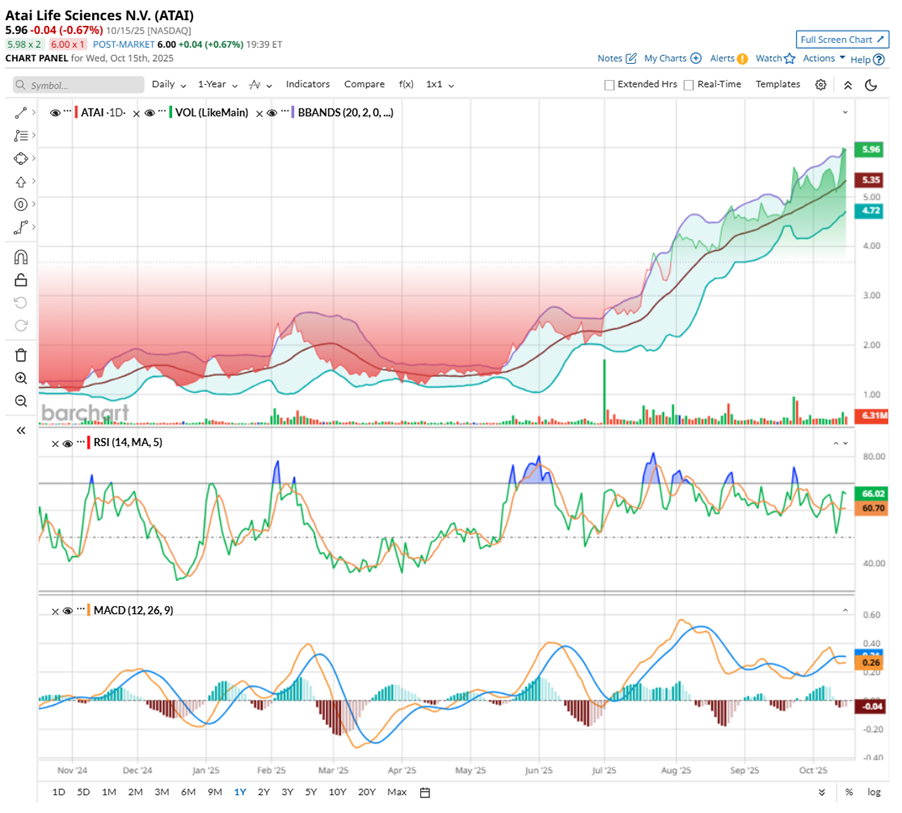Toggle VOL indicator visibility eye
Viewport: 902px width, 813px height.
pyautogui.click(x=150, y=113)
